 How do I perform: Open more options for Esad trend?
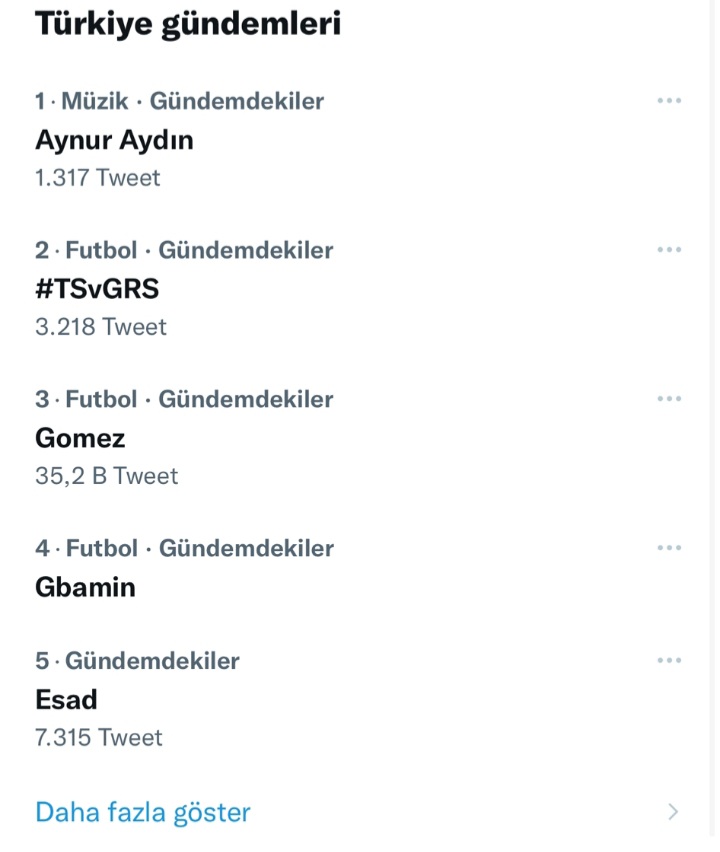tap(669, 660)
